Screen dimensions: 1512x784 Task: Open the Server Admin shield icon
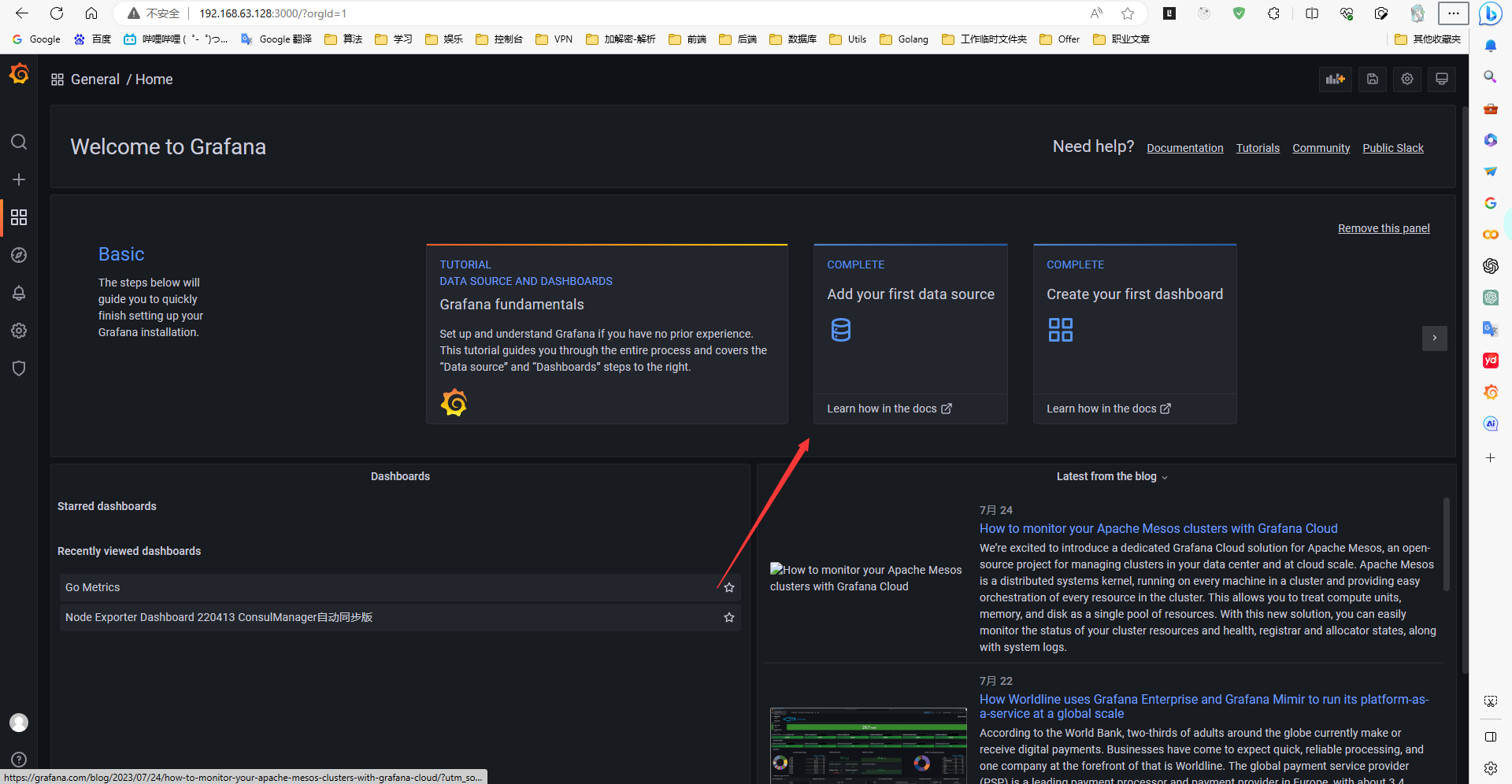pyautogui.click(x=19, y=368)
